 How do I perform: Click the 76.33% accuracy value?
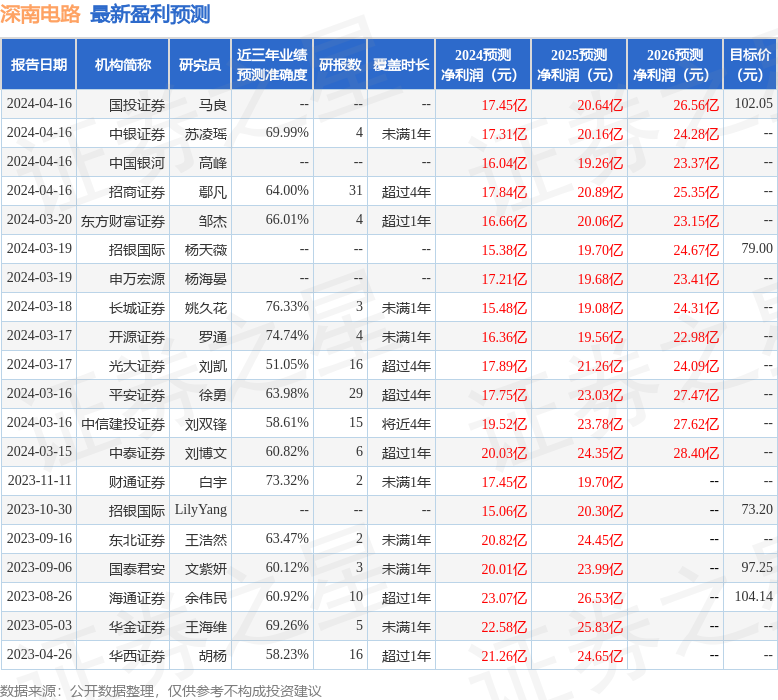(287, 307)
